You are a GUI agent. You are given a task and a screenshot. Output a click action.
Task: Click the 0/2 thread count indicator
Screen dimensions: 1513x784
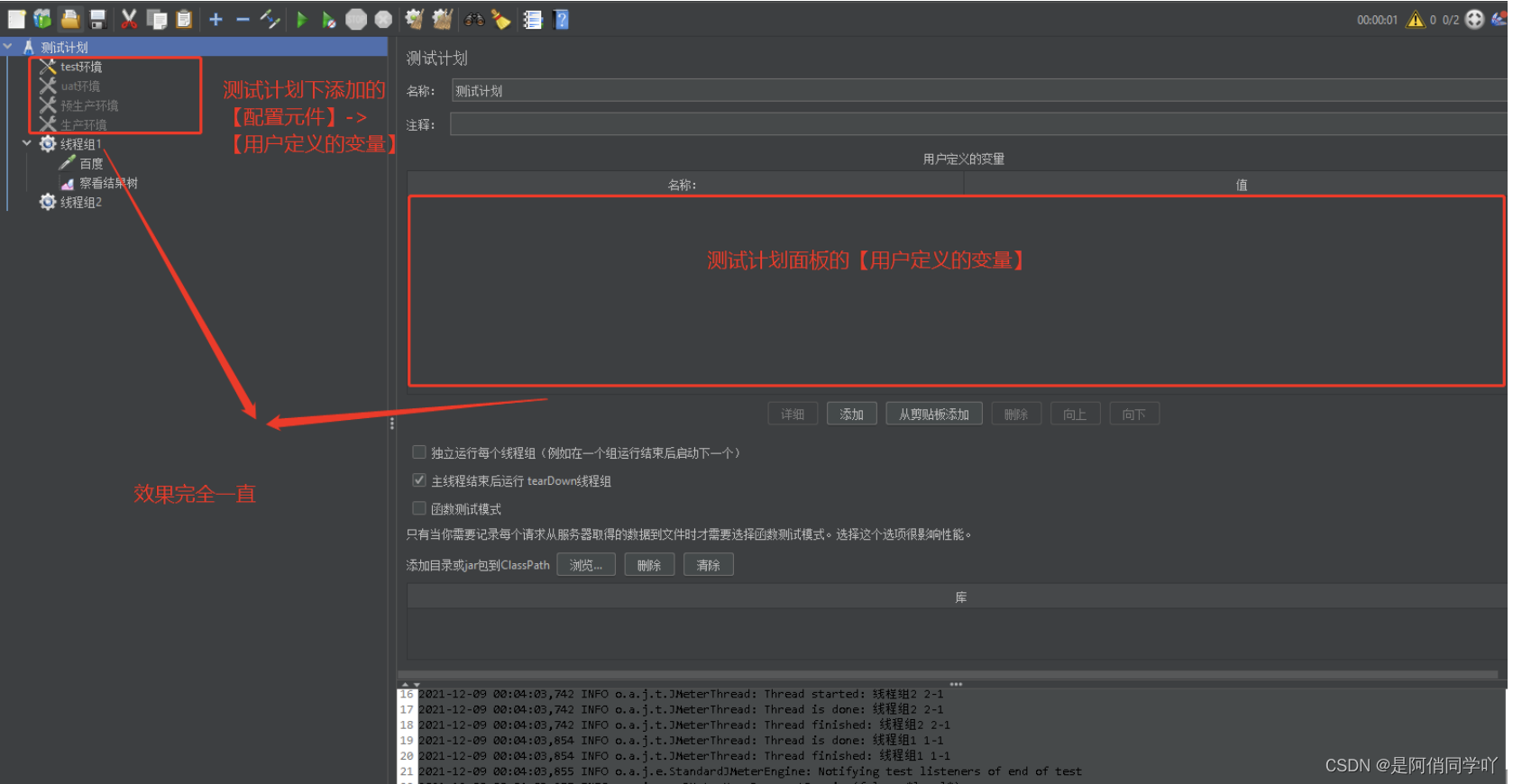click(1450, 20)
